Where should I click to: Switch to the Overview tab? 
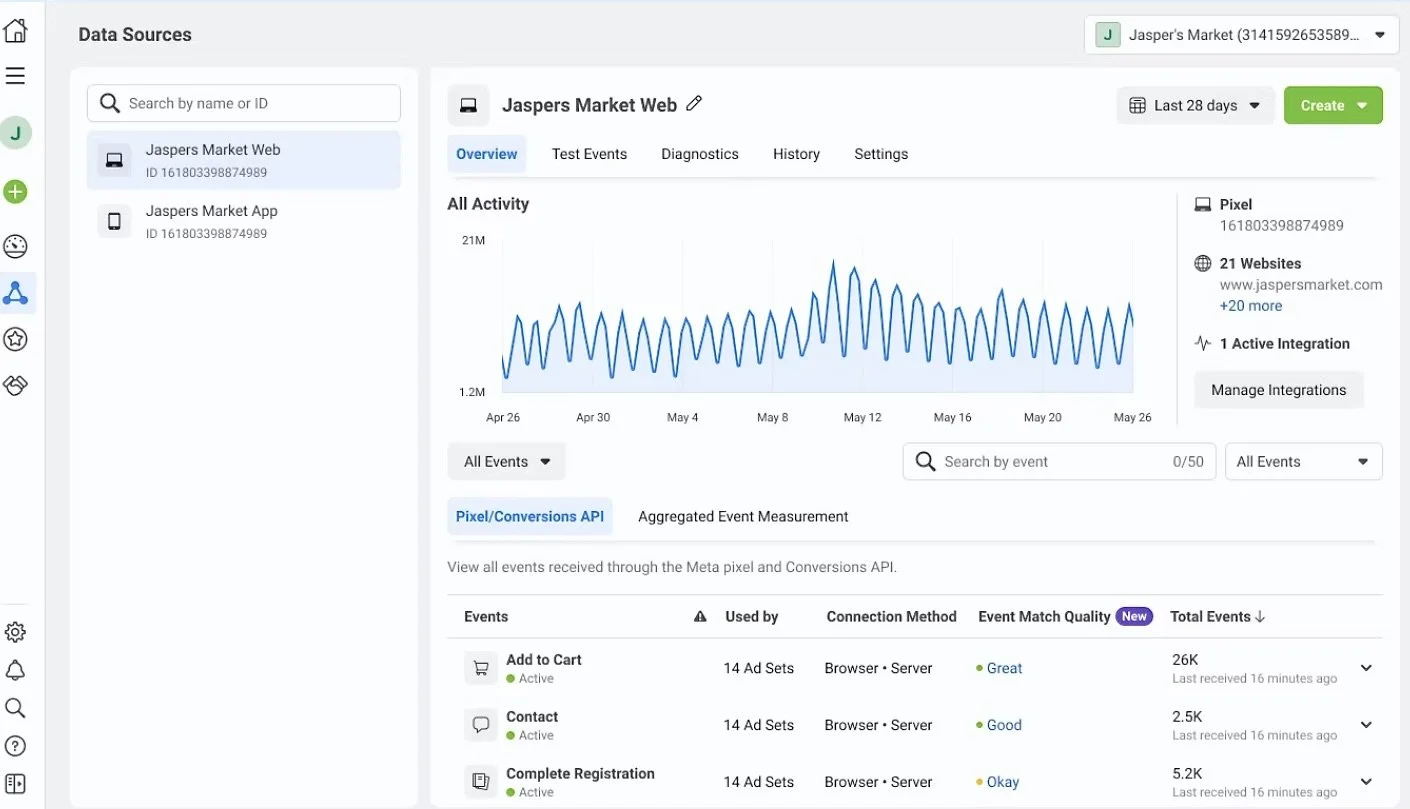(487, 154)
